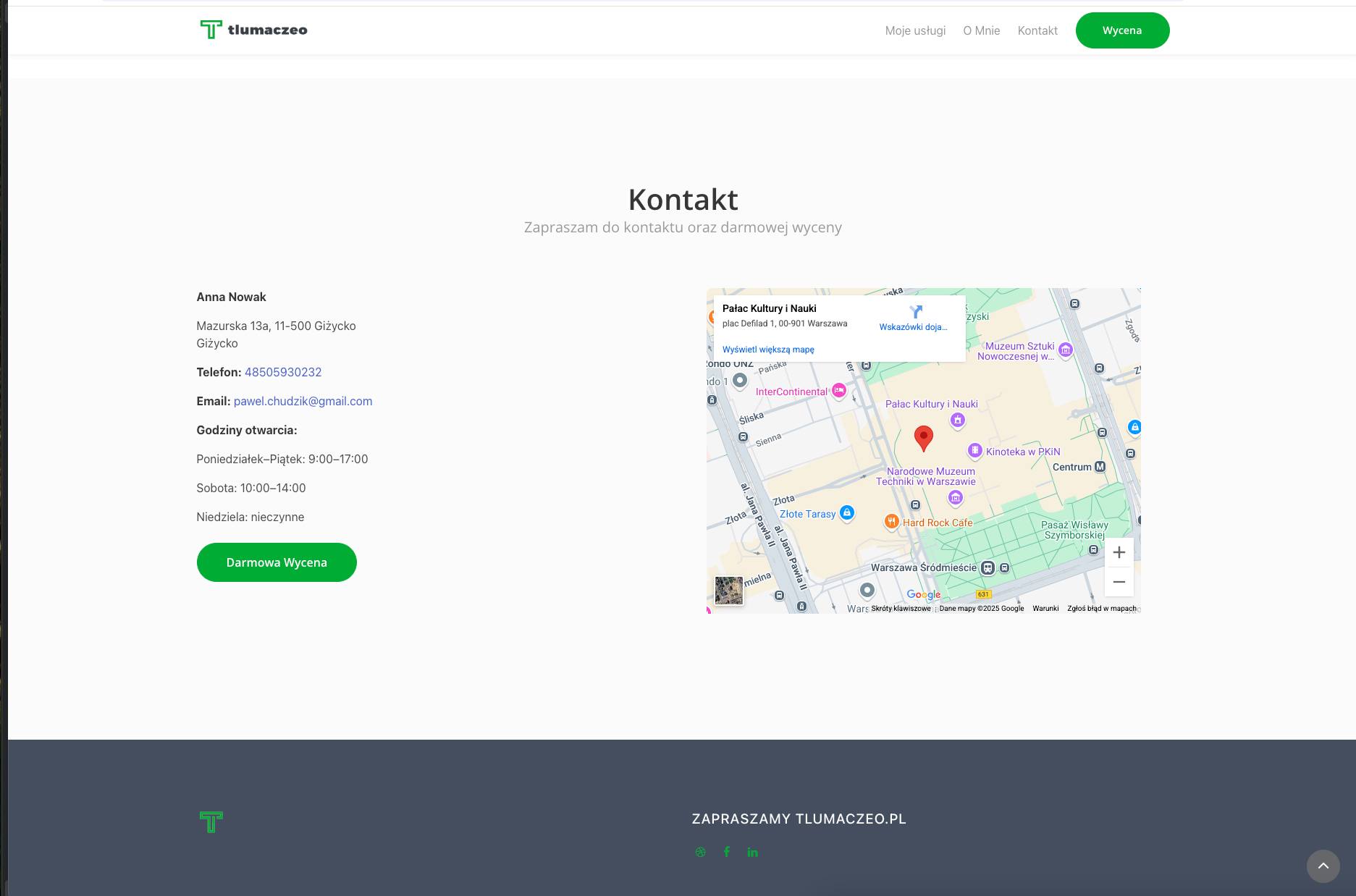Click Zgłoś błąd w mapach link
This screenshot has width=1356, height=896.
(x=1101, y=609)
